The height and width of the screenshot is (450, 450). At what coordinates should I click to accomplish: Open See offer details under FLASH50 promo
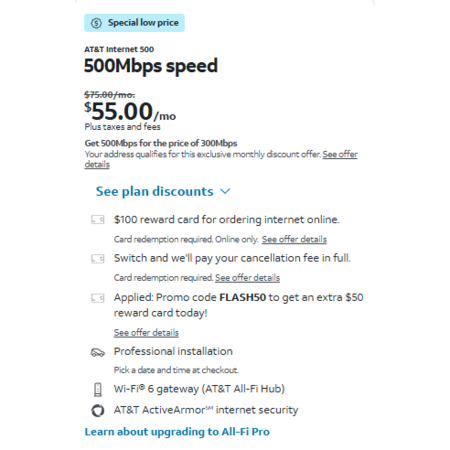[x=146, y=332]
